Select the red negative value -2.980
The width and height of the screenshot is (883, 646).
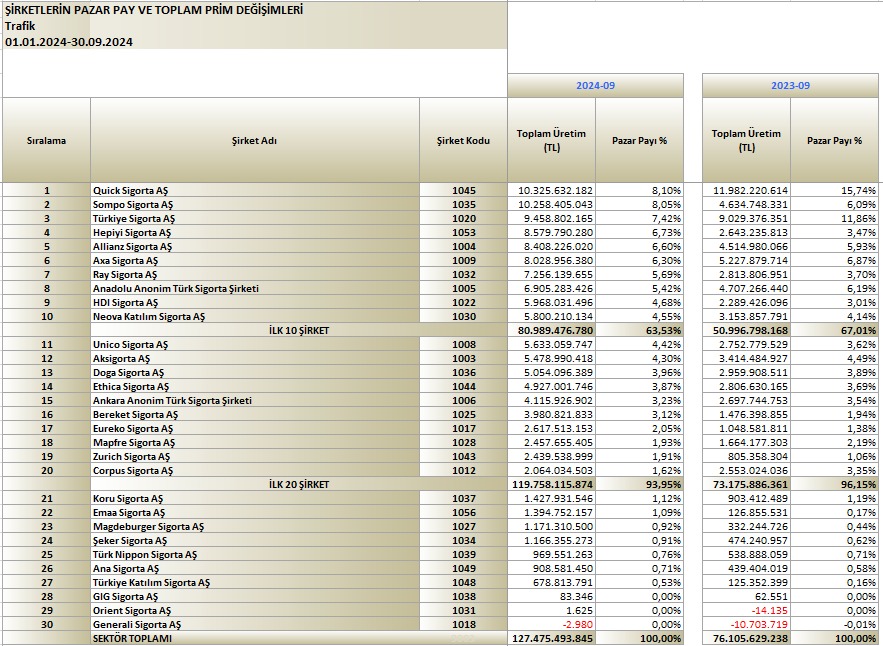[552, 625]
